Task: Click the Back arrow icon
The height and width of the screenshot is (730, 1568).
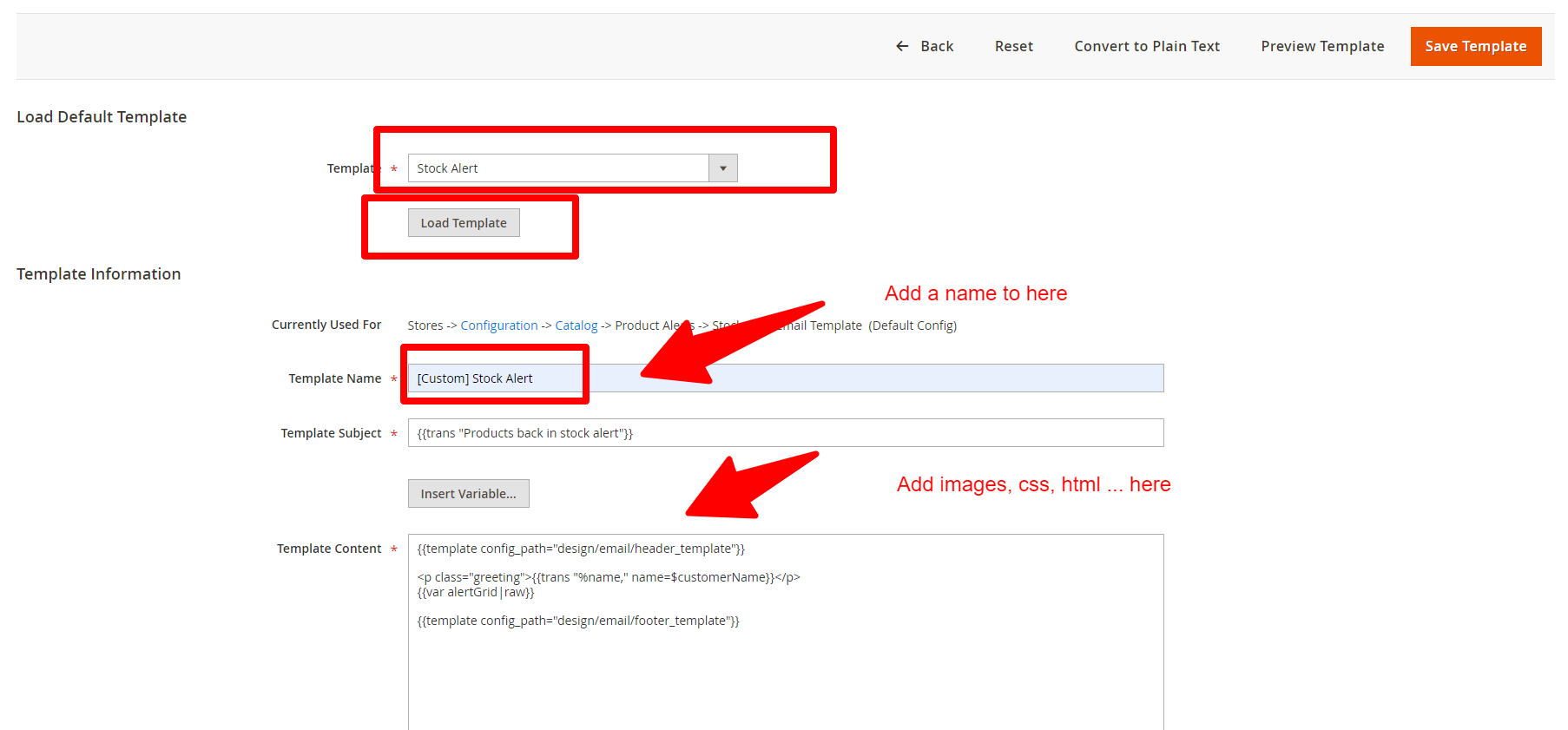Action: (x=902, y=46)
